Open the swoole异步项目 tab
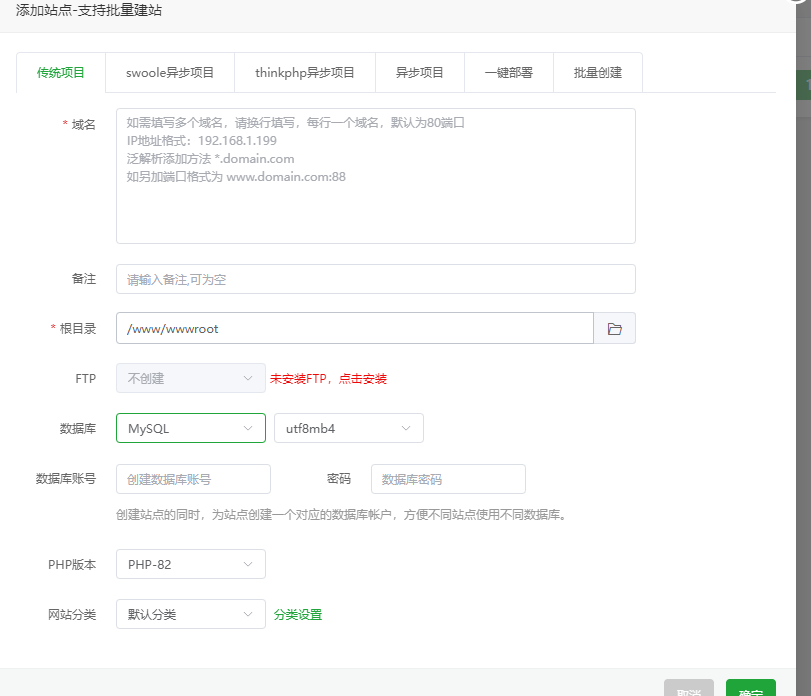The height and width of the screenshot is (696, 811). pos(170,73)
